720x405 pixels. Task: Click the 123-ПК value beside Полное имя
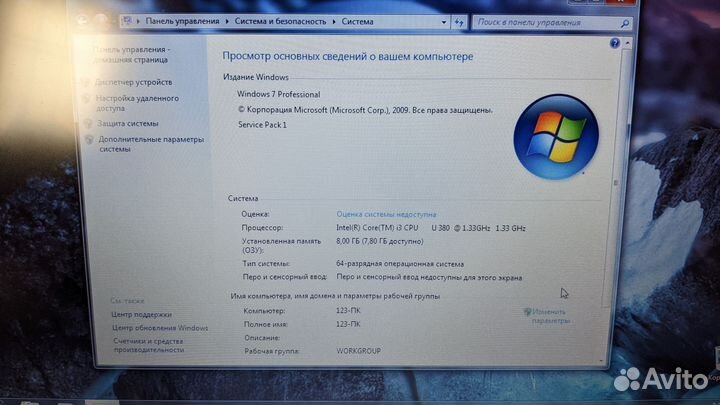(348, 324)
